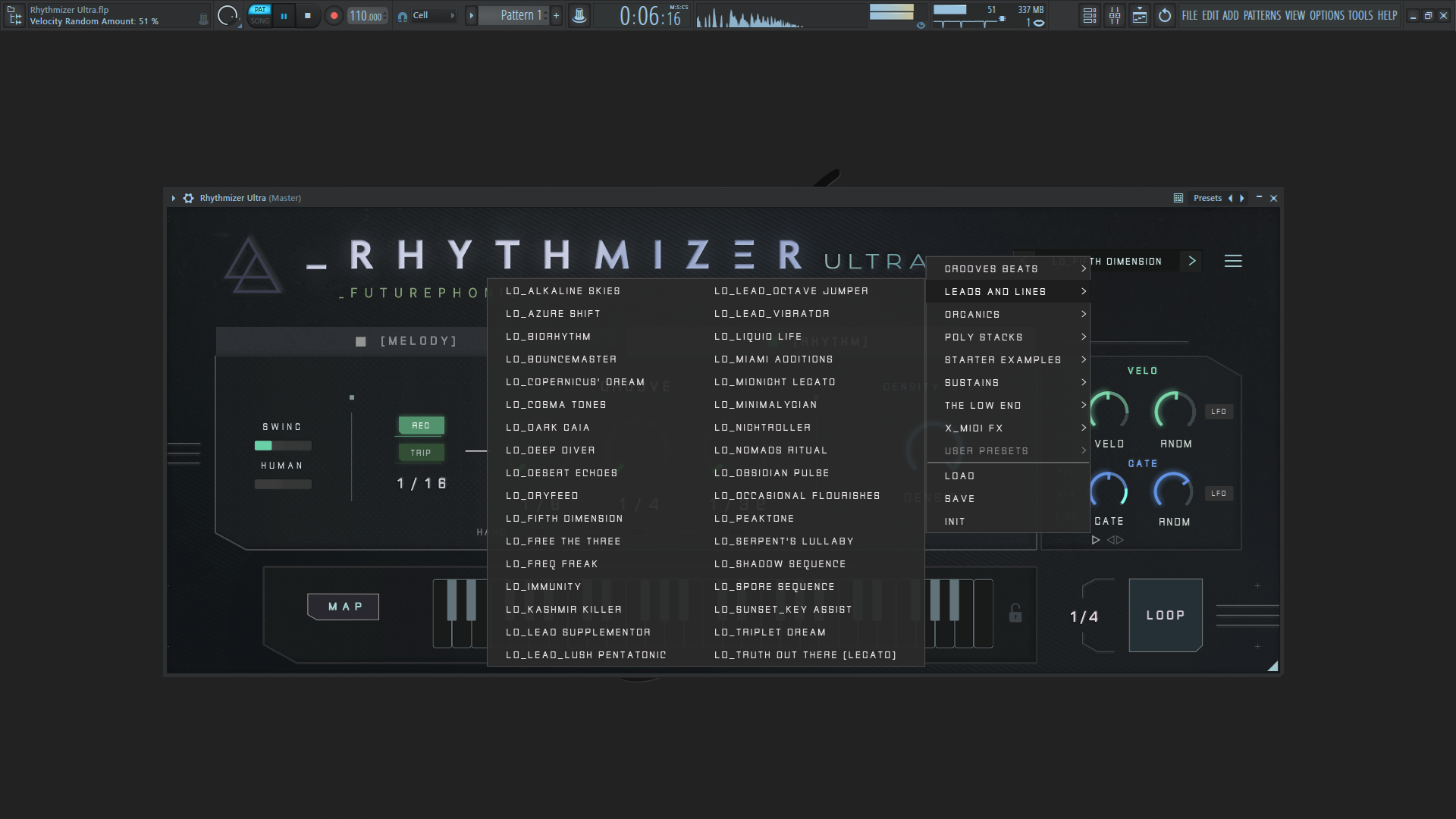Expand the ORGANICS submenu

tap(1009, 314)
